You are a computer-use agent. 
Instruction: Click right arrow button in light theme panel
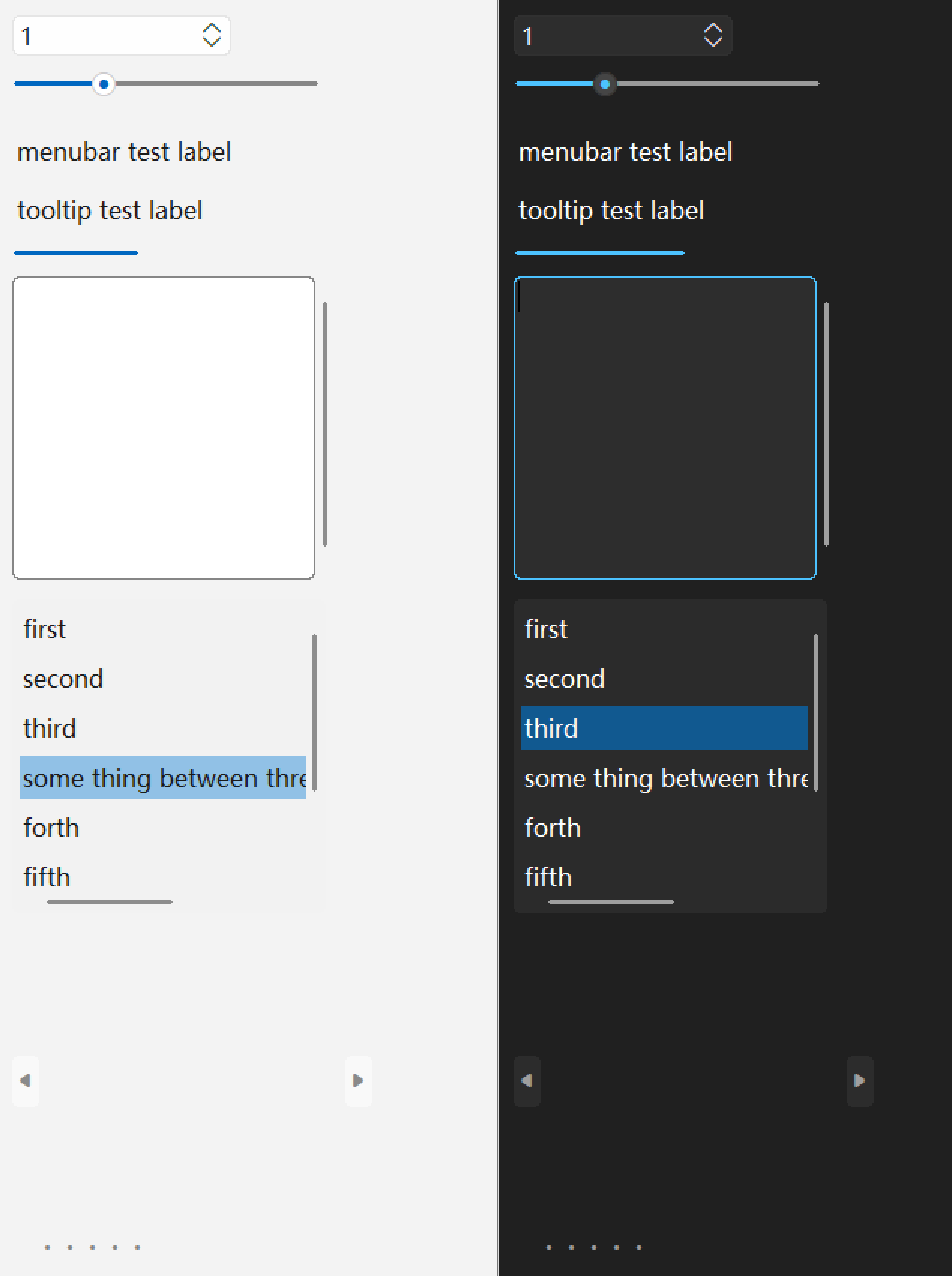358,1081
